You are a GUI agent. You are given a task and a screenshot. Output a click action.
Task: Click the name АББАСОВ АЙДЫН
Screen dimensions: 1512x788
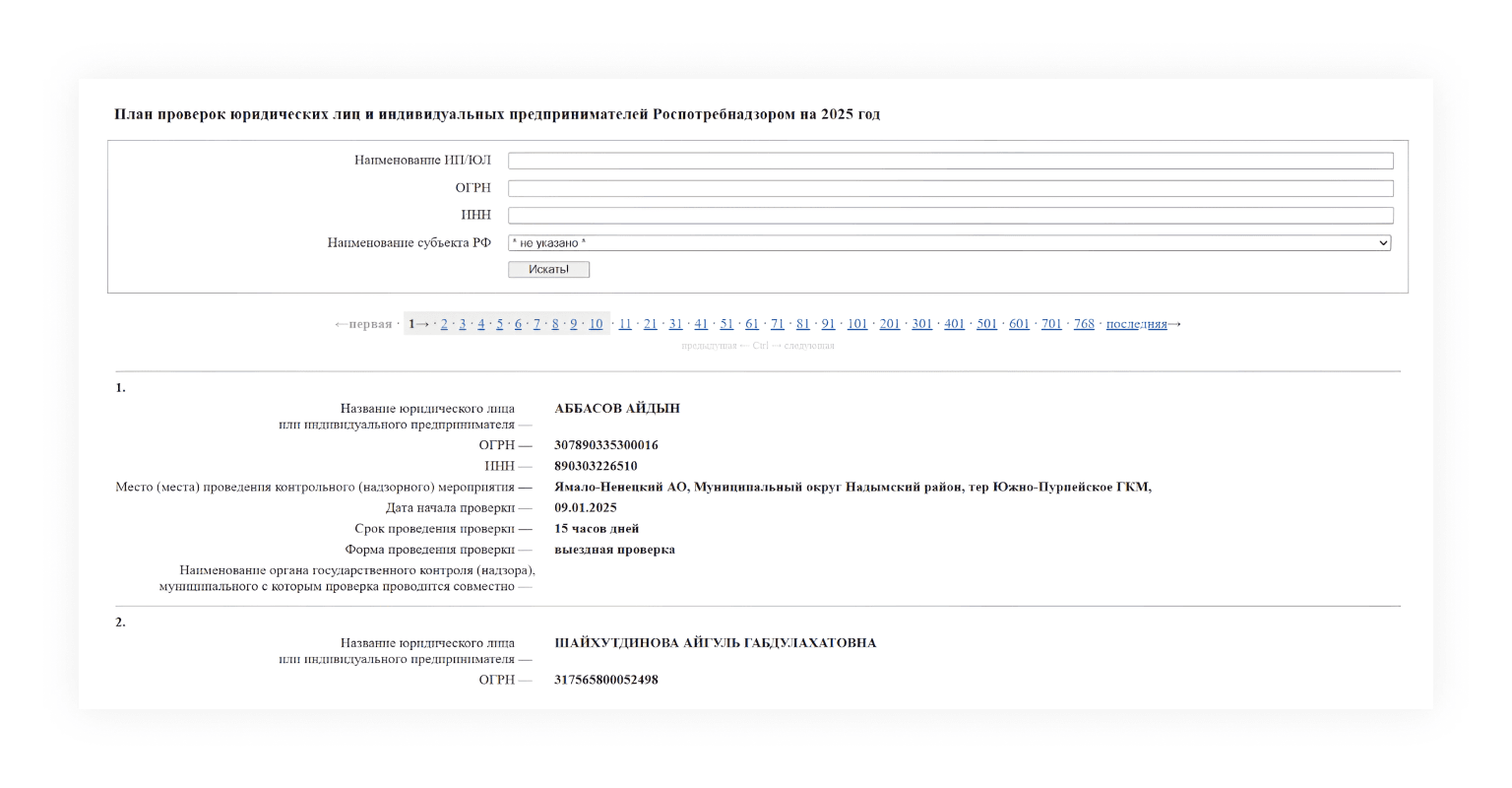point(617,409)
